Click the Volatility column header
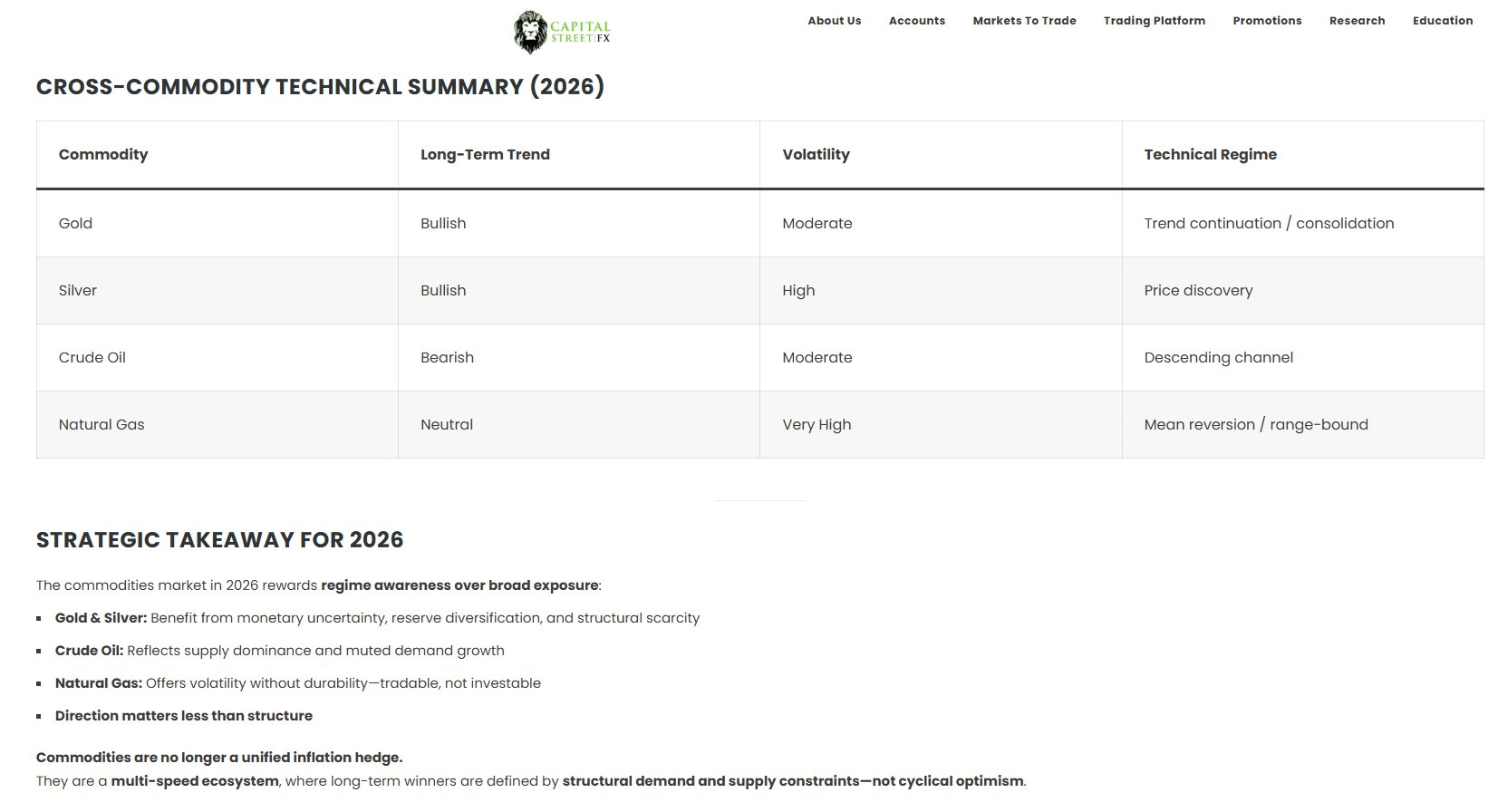Image resolution: width=1498 pixels, height=812 pixels. 816,154
